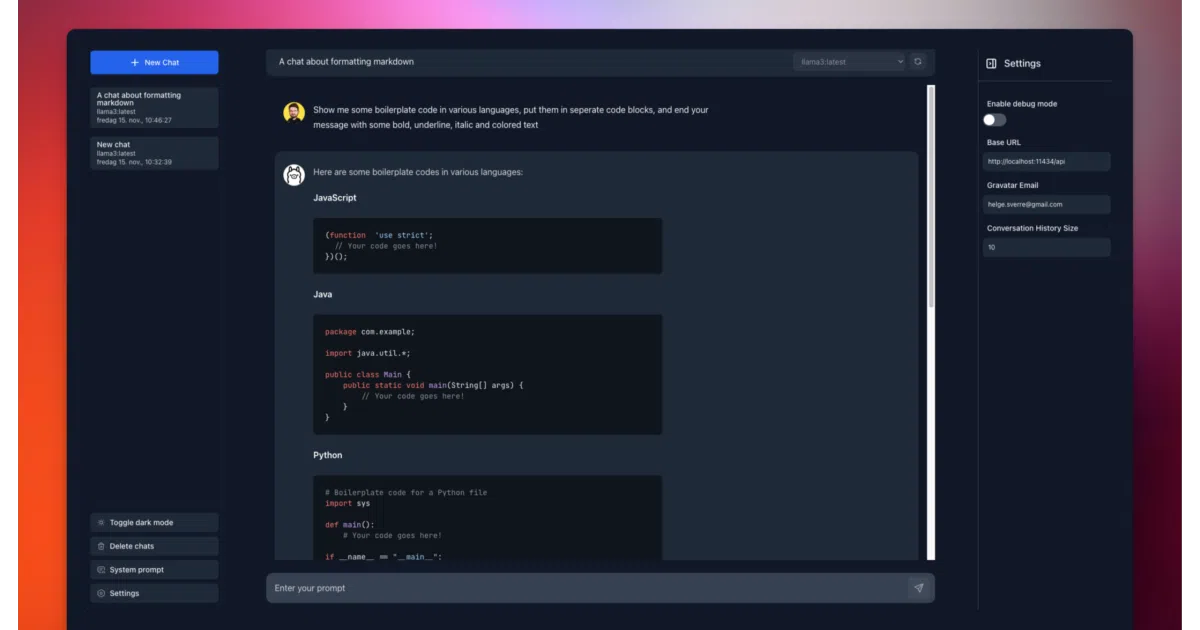Open the 'New chat' conversation in sidebar
Screen dimensions: 1200x630
154,153
